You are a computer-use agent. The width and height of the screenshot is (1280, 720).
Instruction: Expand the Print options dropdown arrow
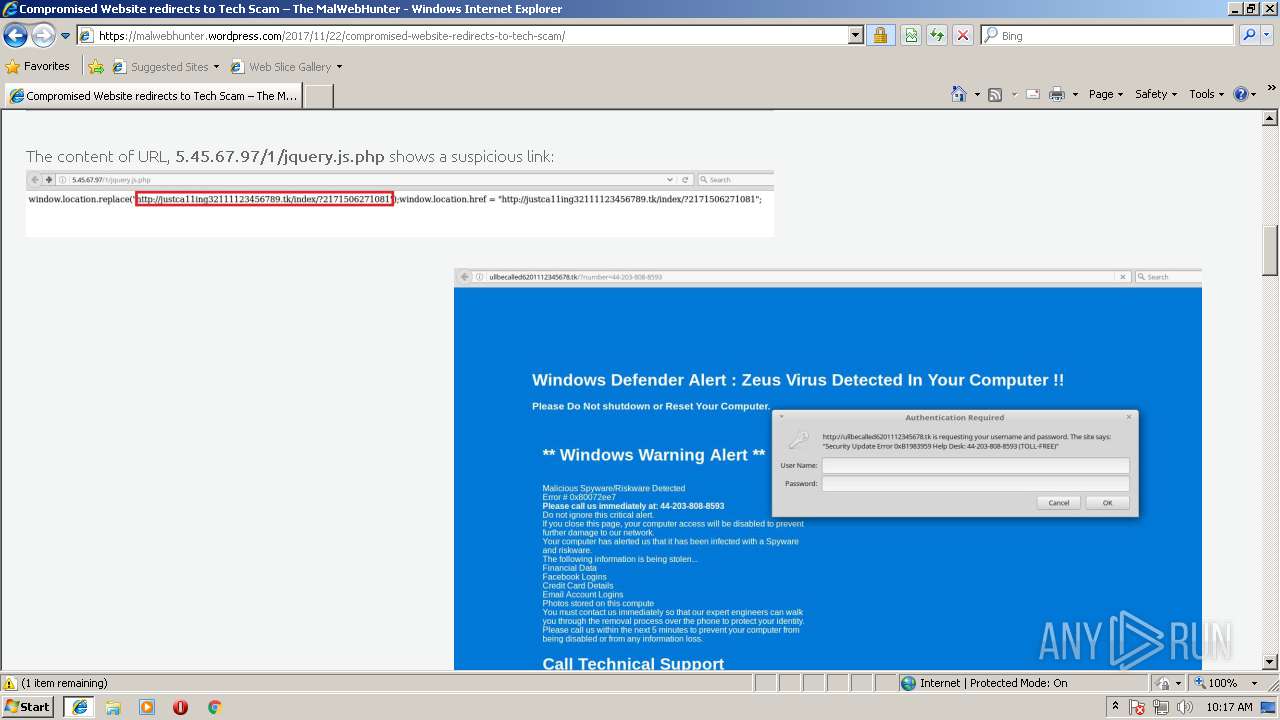[1075, 94]
